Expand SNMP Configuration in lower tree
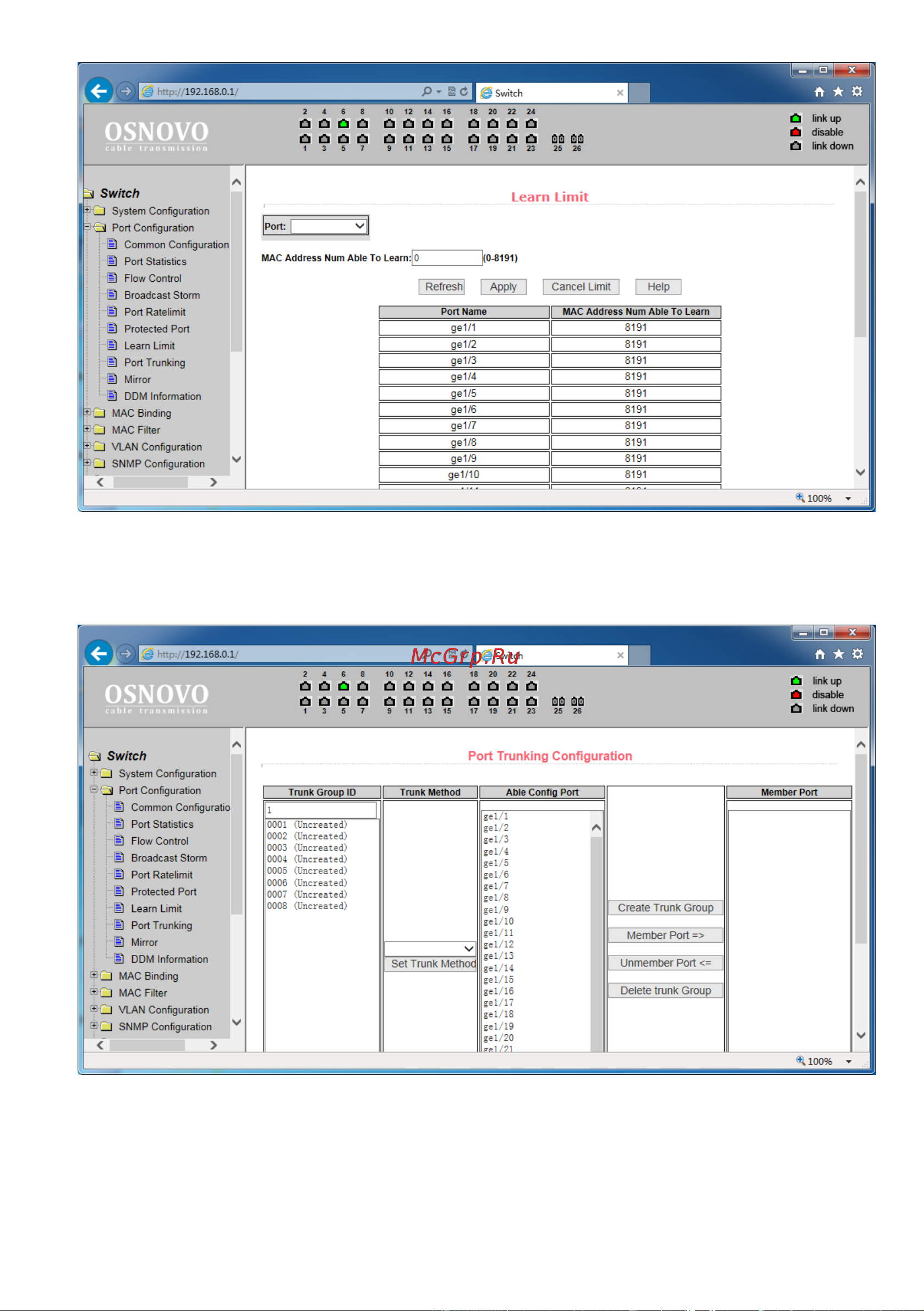 point(94,1025)
